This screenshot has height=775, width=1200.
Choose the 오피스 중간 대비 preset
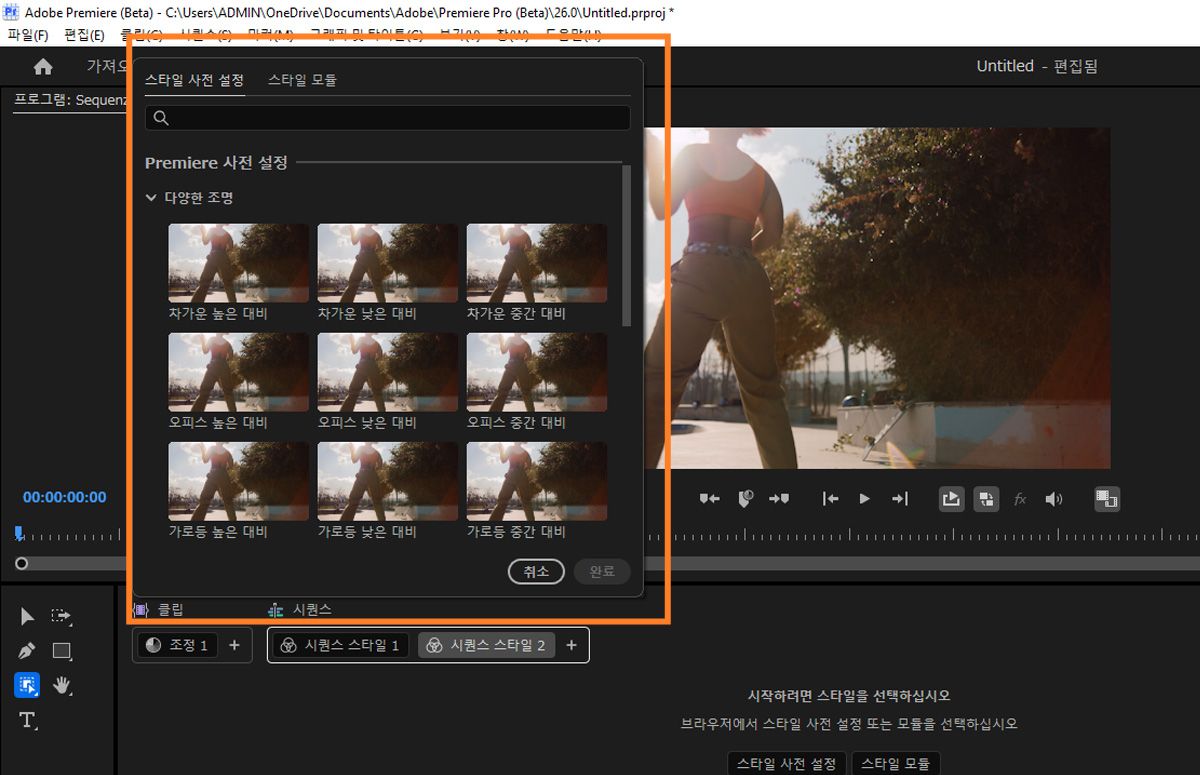[537, 372]
